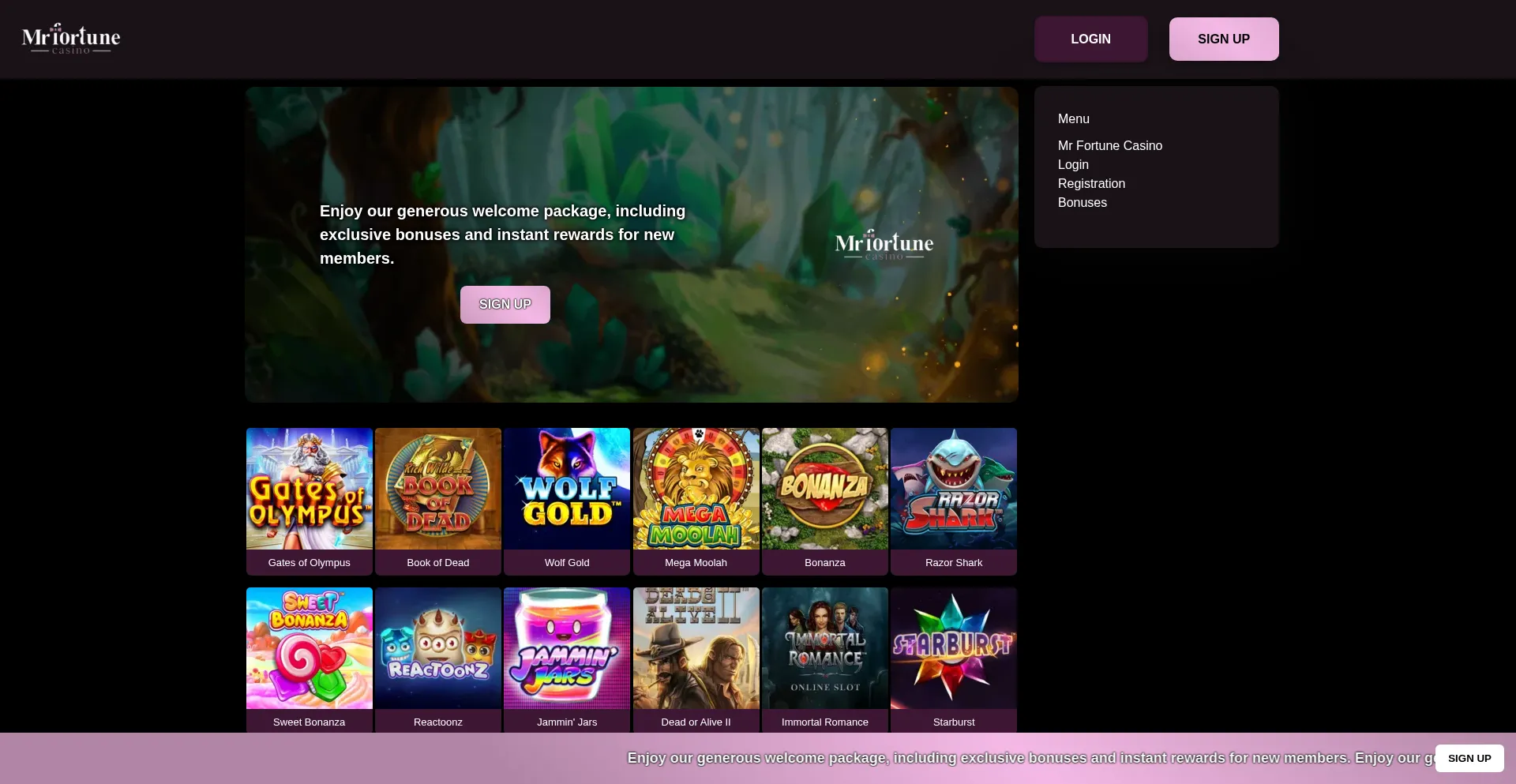Click the Mr Fortune casino logo in header
Image resolution: width=1516 pixels, height=784 pixels.
(71, 39)
